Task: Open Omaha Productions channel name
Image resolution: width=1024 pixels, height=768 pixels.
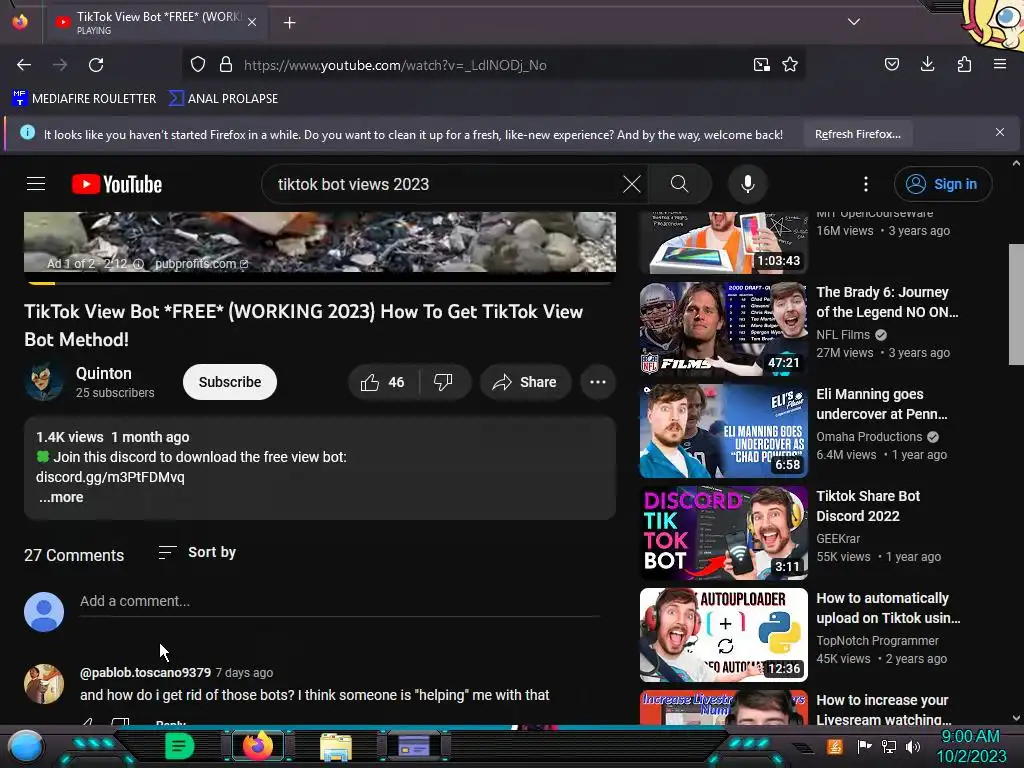Action: click(869, 436)
